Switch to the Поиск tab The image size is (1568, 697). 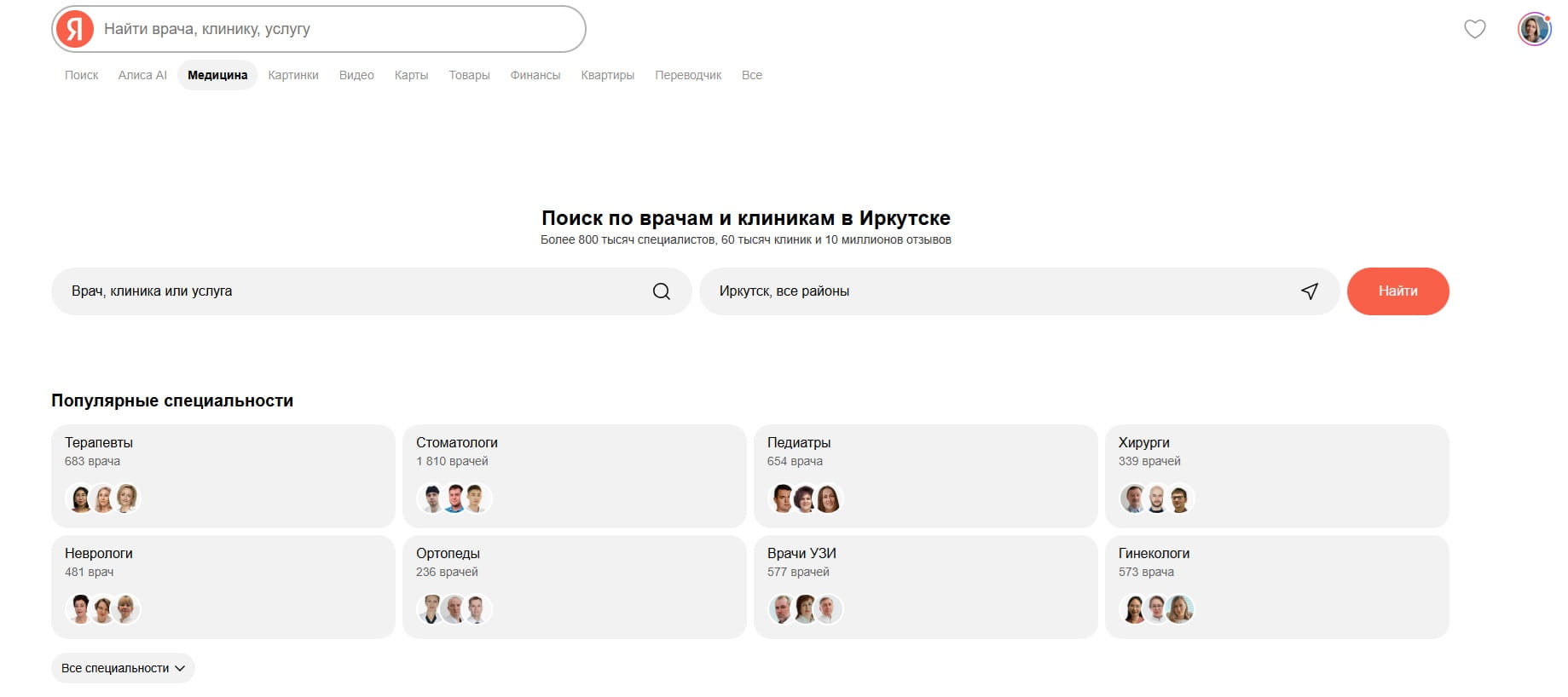point(81,75)
